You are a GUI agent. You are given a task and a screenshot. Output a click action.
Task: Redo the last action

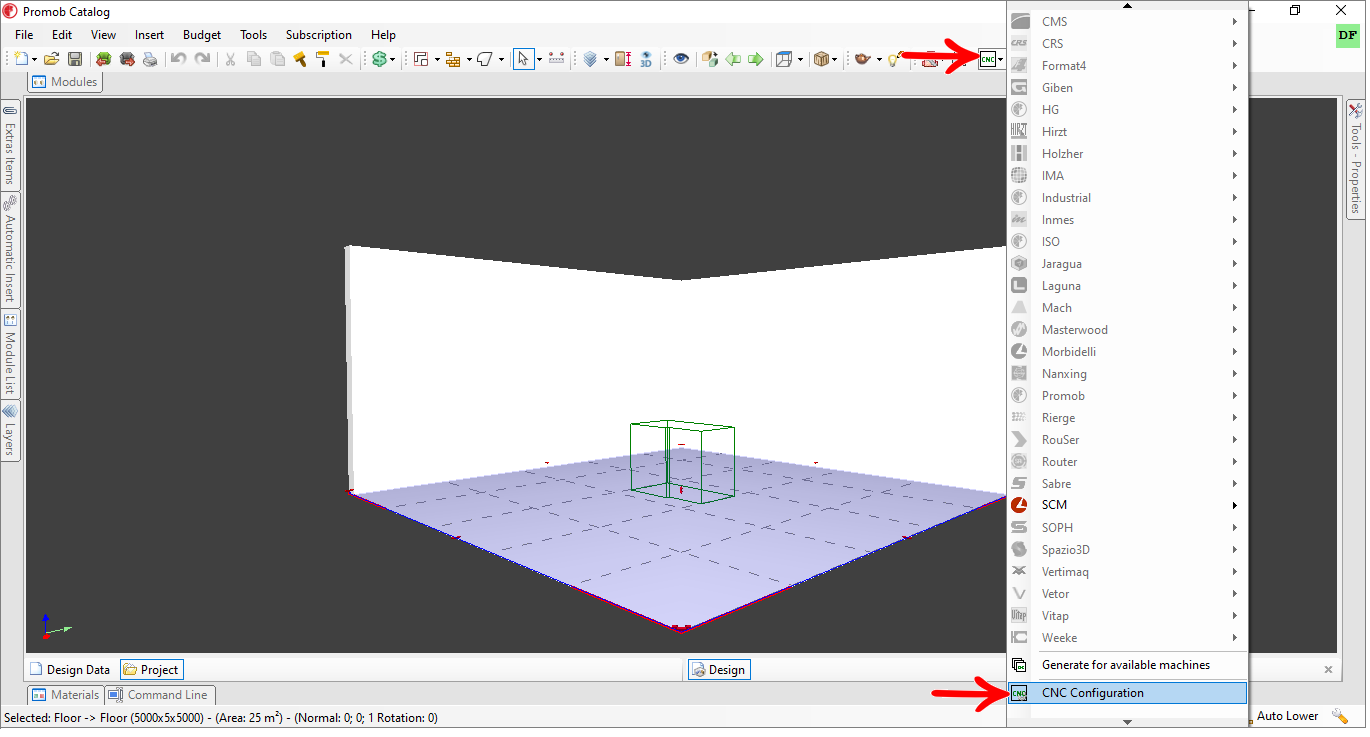click(x=202, y=59)
